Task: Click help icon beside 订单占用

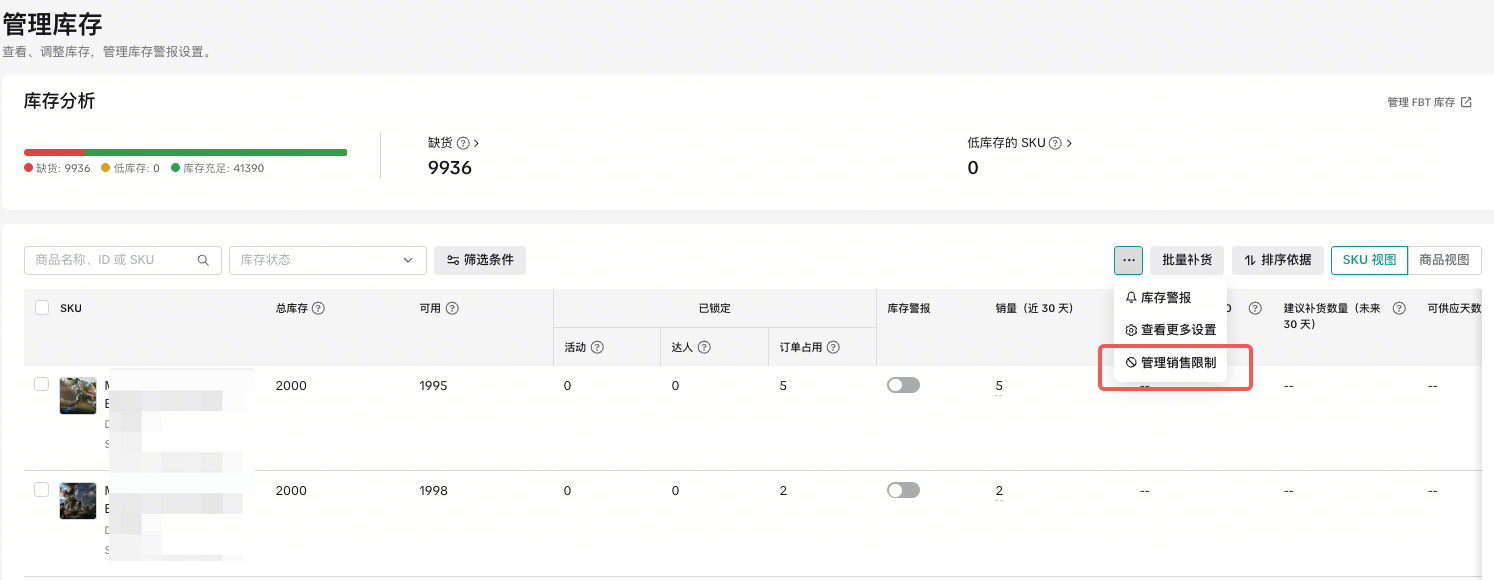Action: point(833,347)
